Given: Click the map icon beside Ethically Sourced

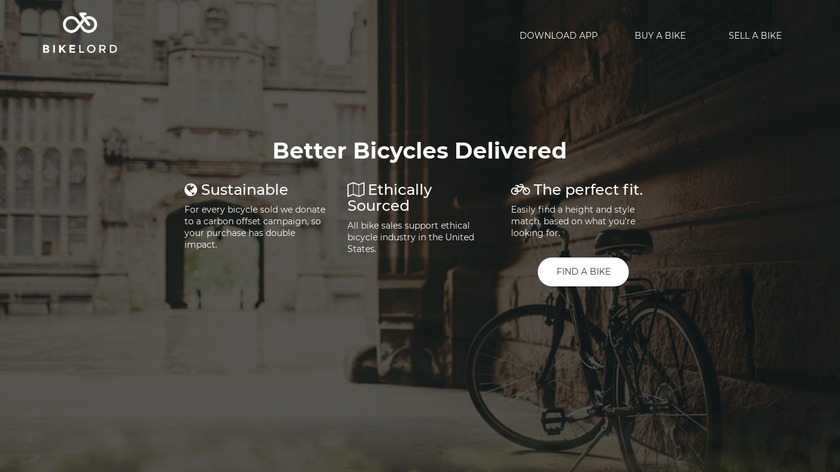Looking at the screenshot, I should (356, 190).
